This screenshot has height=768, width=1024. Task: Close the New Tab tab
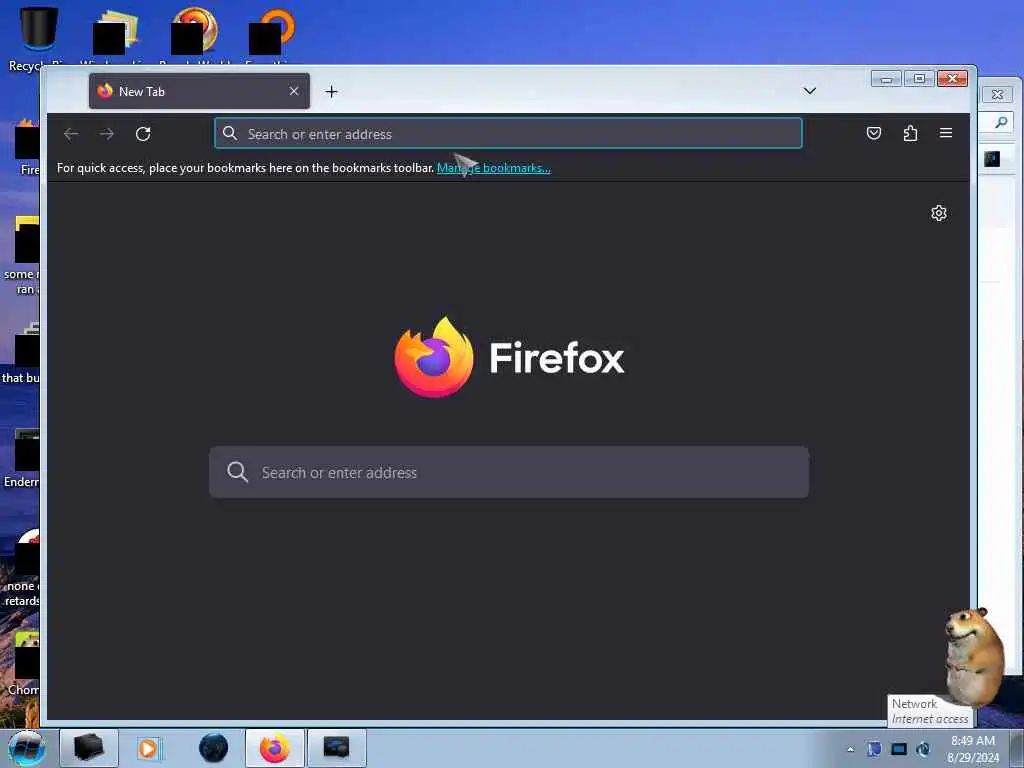click(294, 91)
